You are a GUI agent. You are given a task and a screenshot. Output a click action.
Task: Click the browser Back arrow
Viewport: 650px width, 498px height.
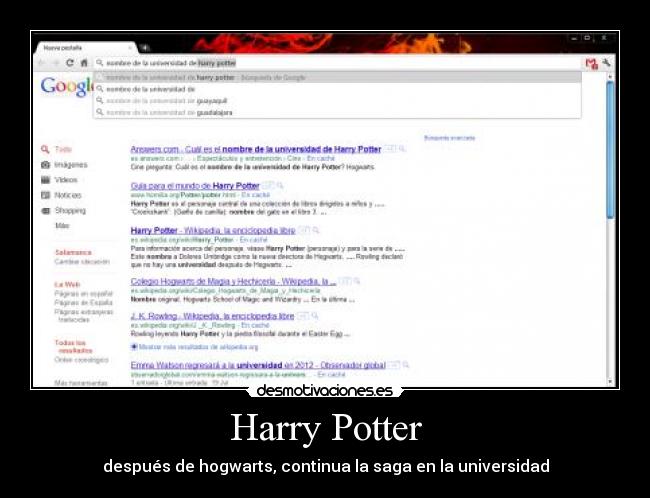click(x=41, y=63)
